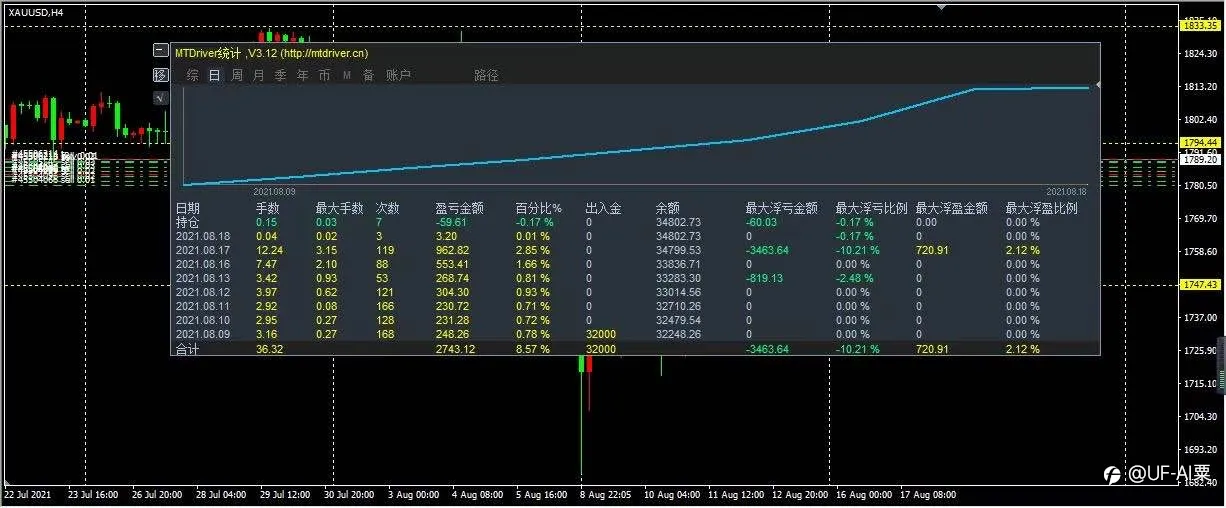The height and width of the screenshot is (508, 1226).
Task: Click the 268.74 profit value
Action: point(453,278)
